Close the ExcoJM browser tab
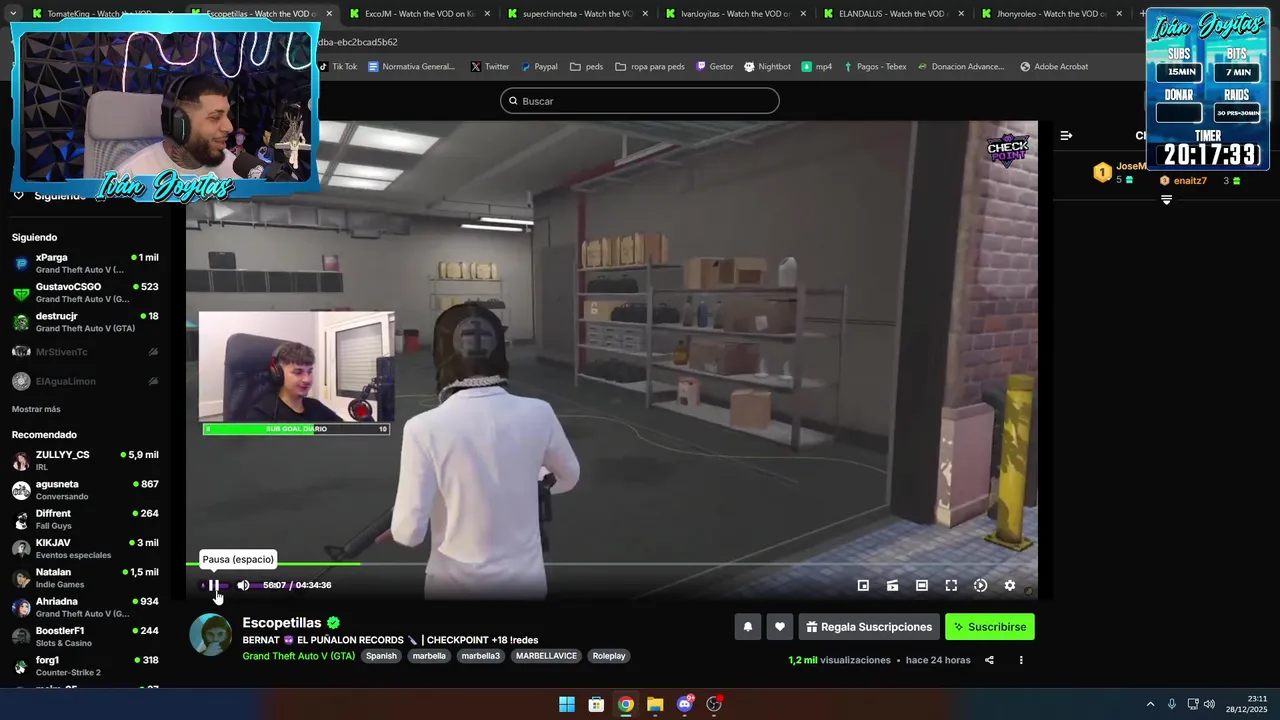Image resolution: width=1280 pixels, height=720 pixels. [x=487, y=14]
